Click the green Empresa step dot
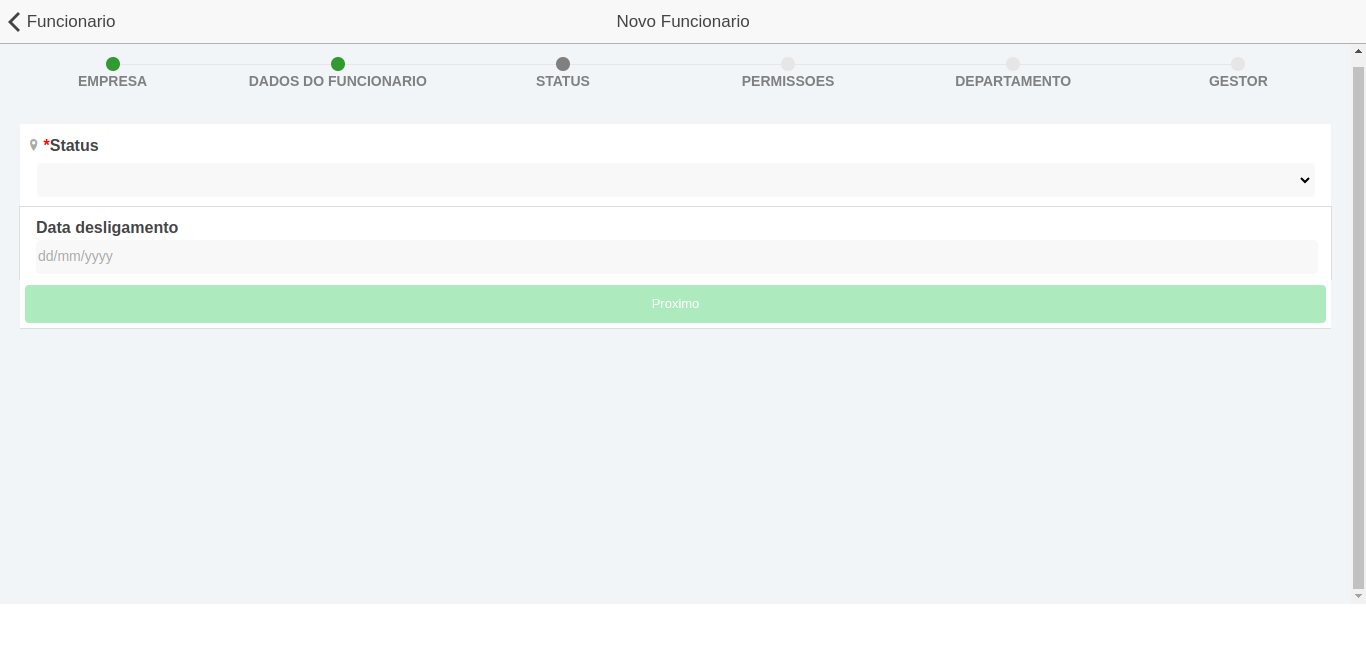1366x647 pixels. 113,64
